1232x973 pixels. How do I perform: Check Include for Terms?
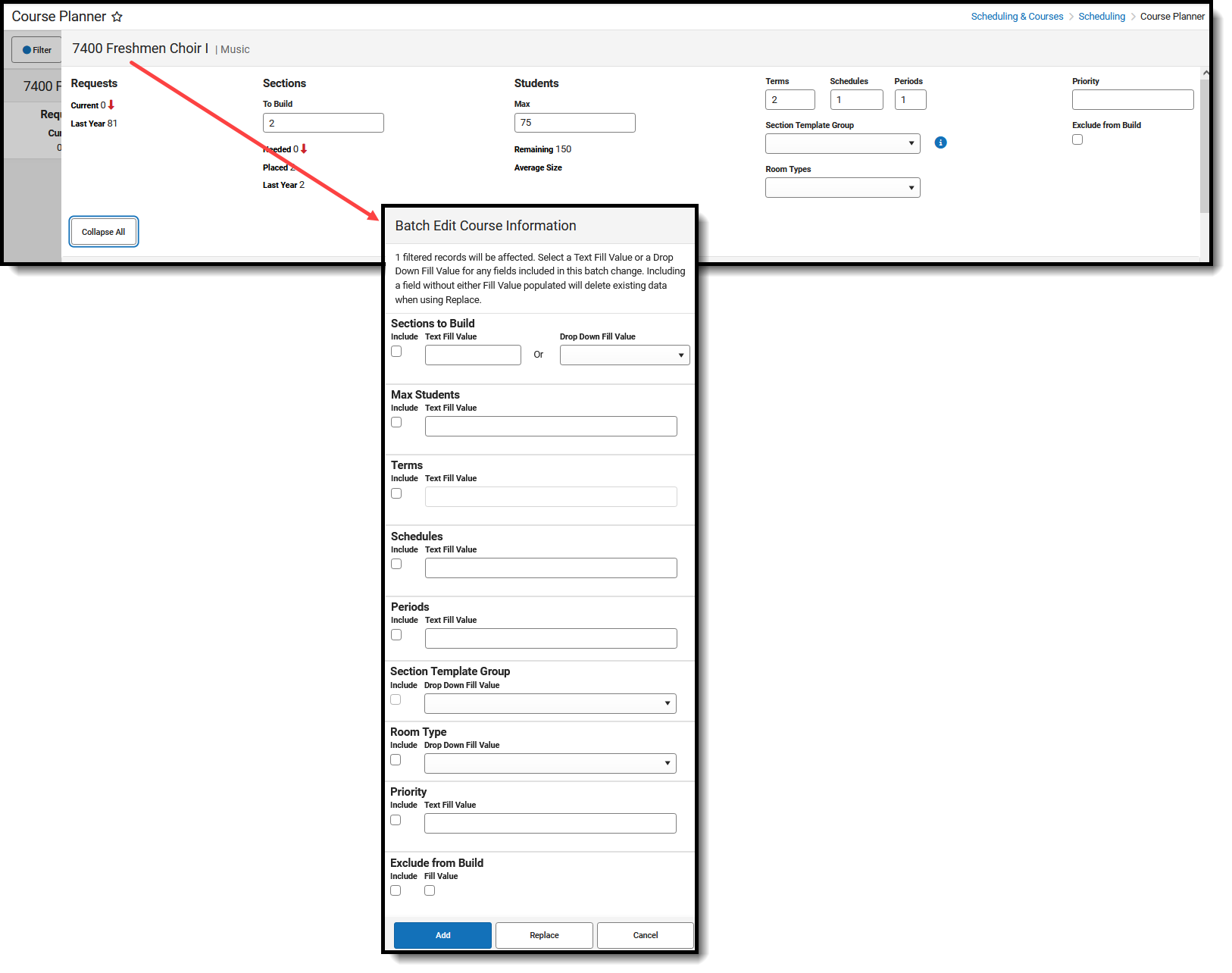[396, 493]
